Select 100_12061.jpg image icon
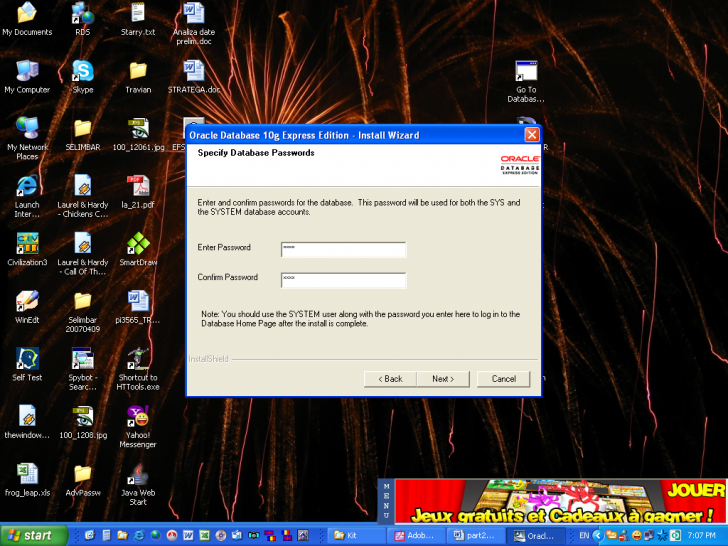Viewport: 728px width, 546px height. pos(138,135)
